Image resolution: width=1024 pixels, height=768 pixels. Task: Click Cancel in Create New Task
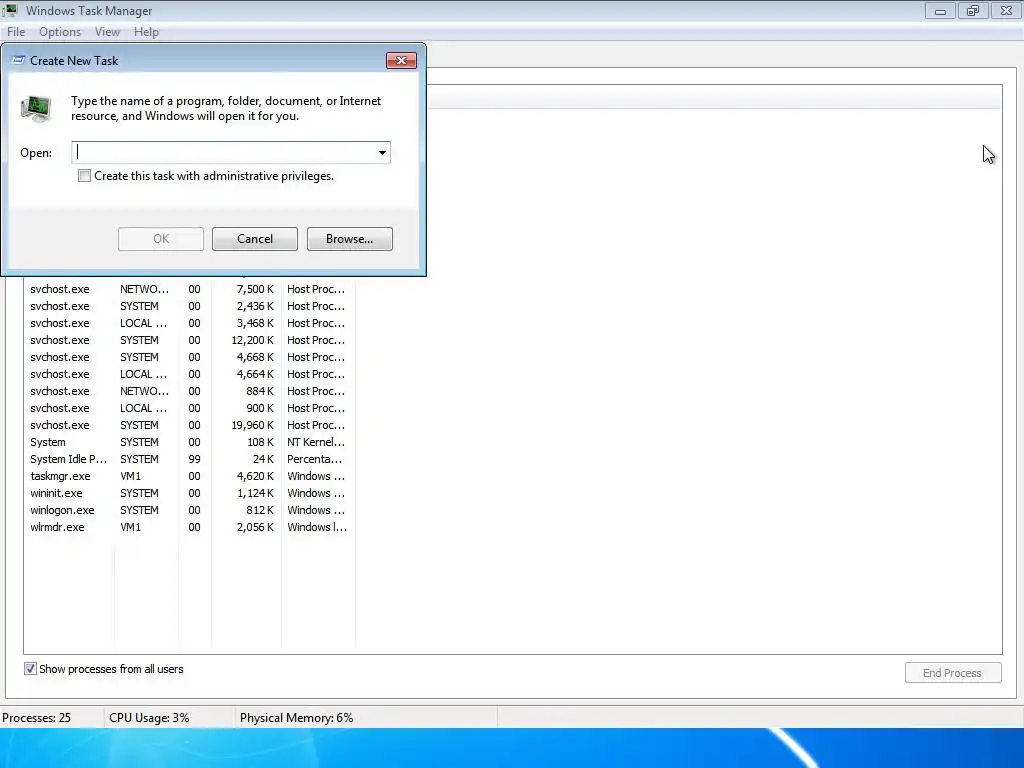tap(255, 239)
